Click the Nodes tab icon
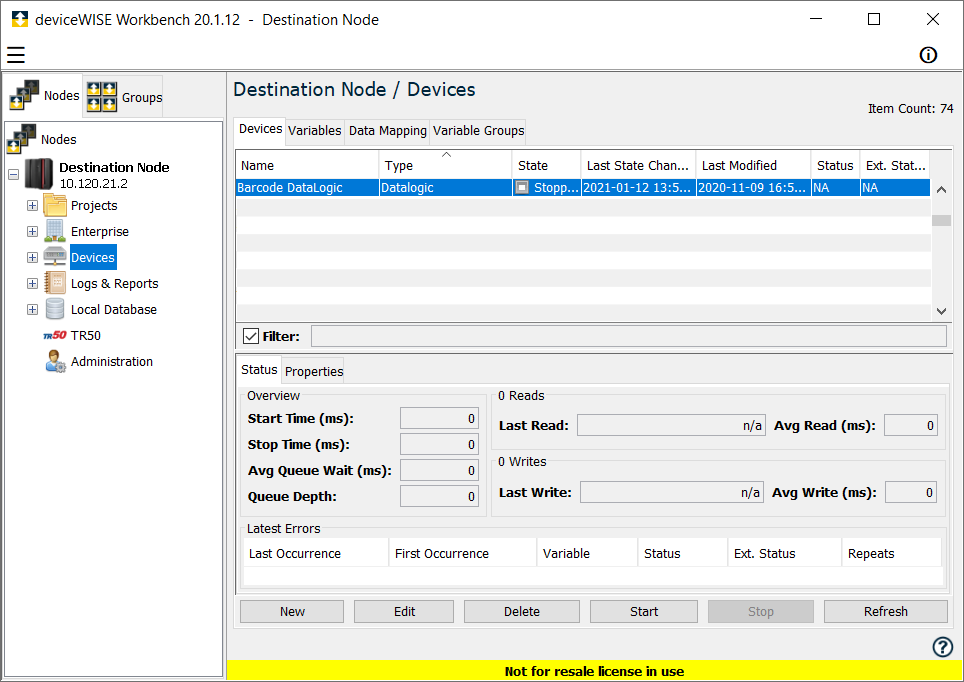 point(24,95)
